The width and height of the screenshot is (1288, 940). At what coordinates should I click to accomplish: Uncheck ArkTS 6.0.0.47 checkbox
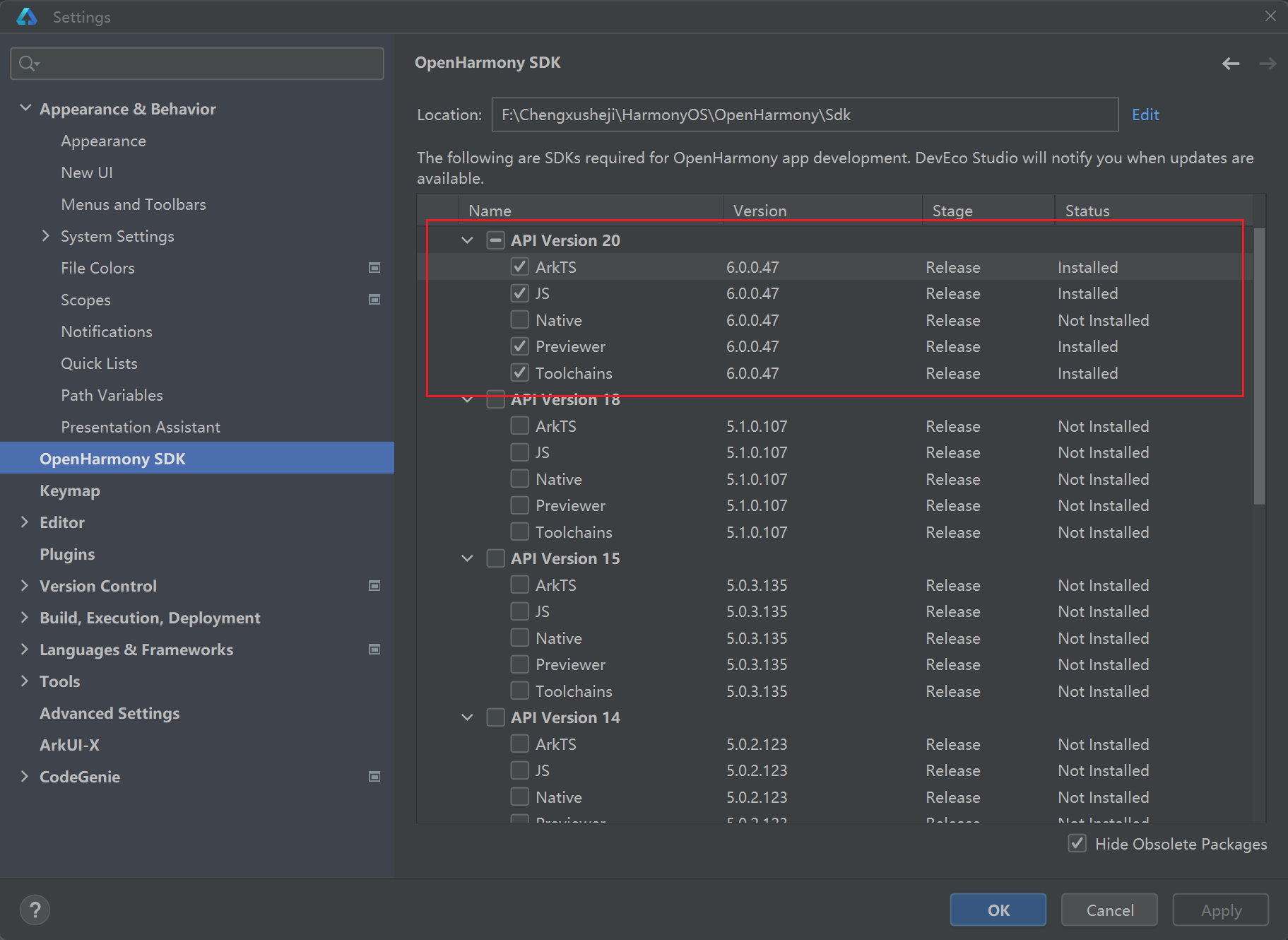[520, 266]
